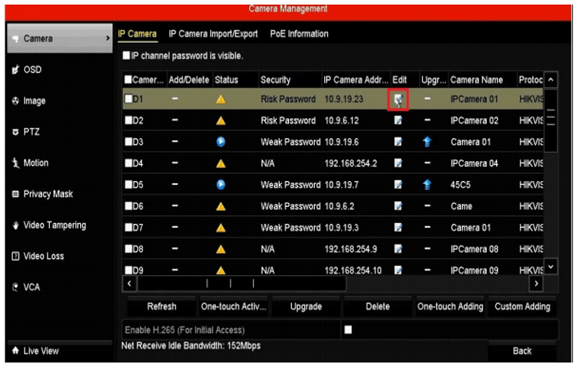Select the D2 camera checkbox

(x=128, y=120)
